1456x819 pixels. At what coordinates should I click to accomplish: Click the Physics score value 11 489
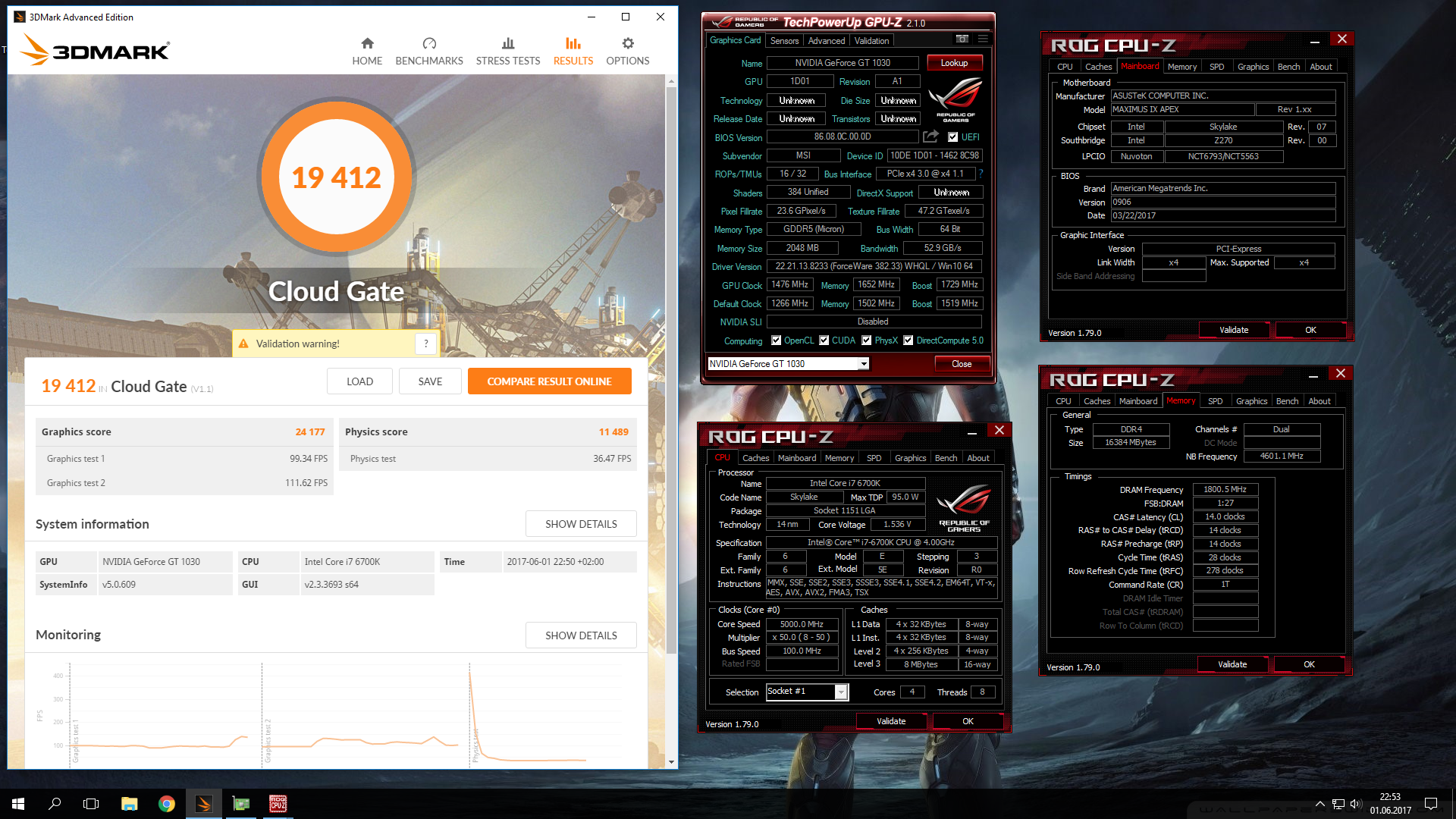[613, 431]
